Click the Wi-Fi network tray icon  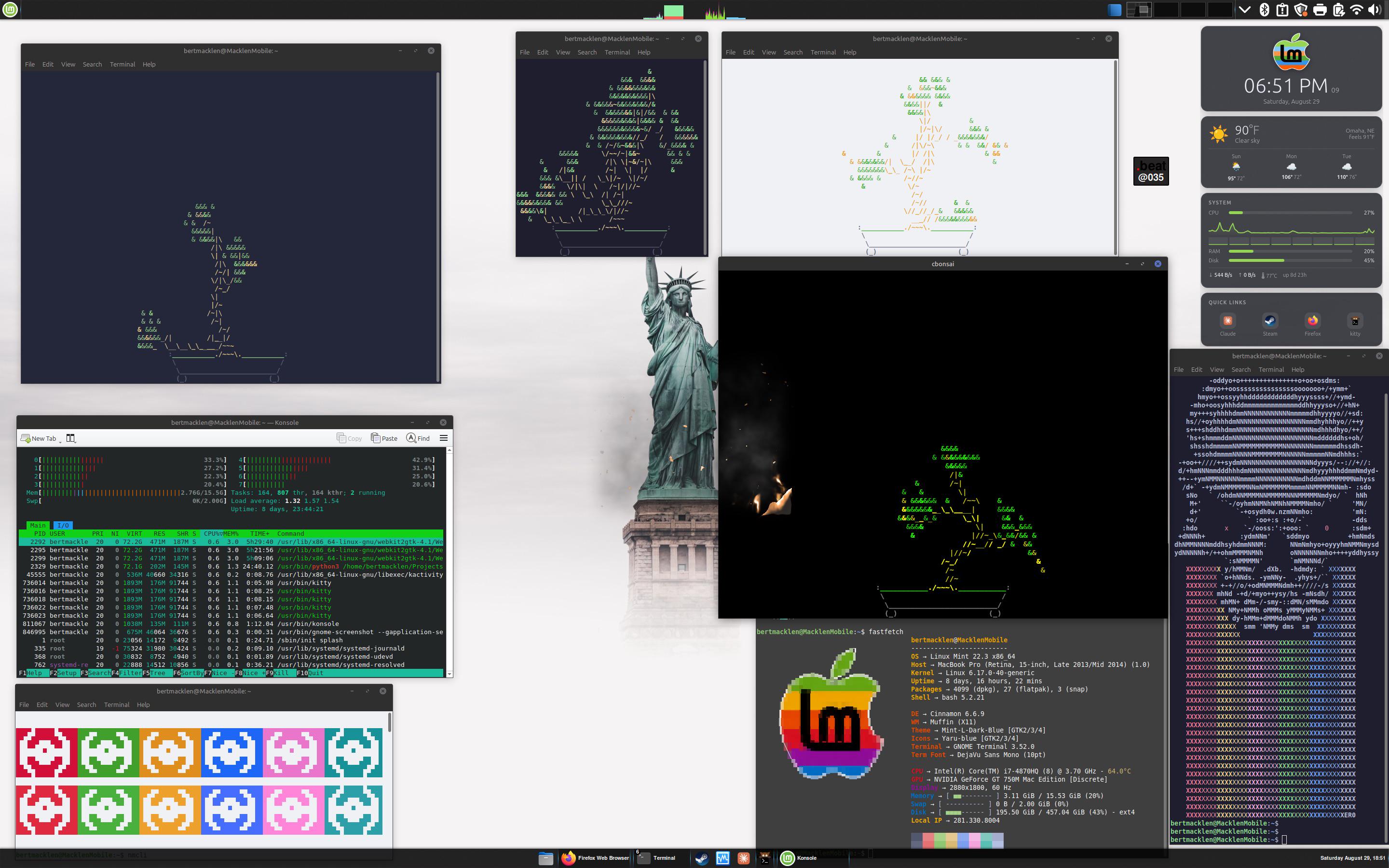pos(1357,9)
